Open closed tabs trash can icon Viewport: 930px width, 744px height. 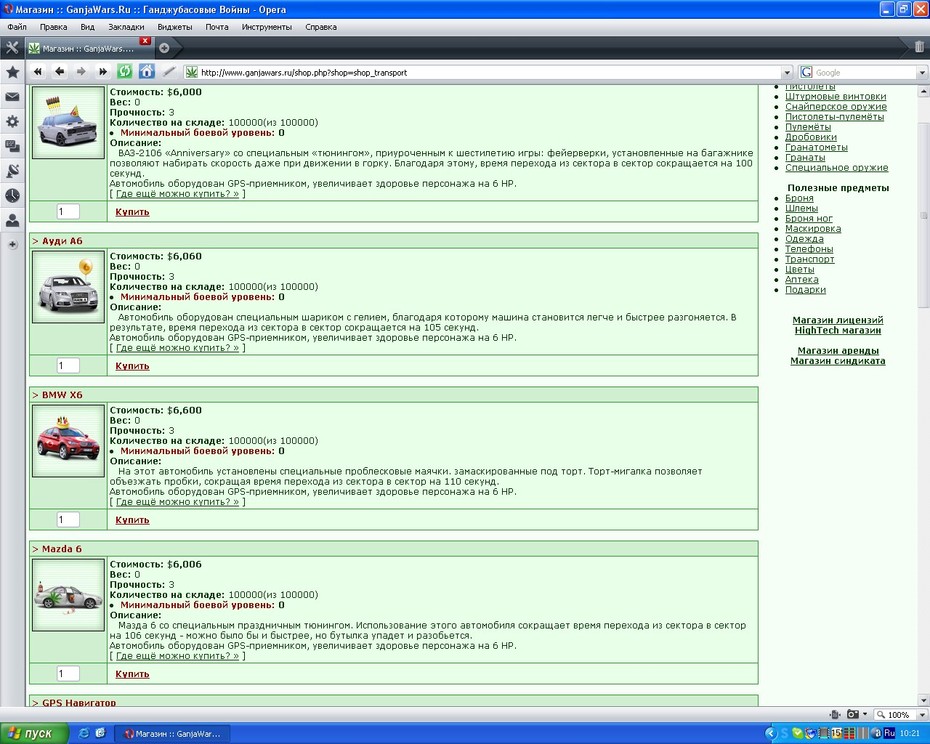pos(919,47)
